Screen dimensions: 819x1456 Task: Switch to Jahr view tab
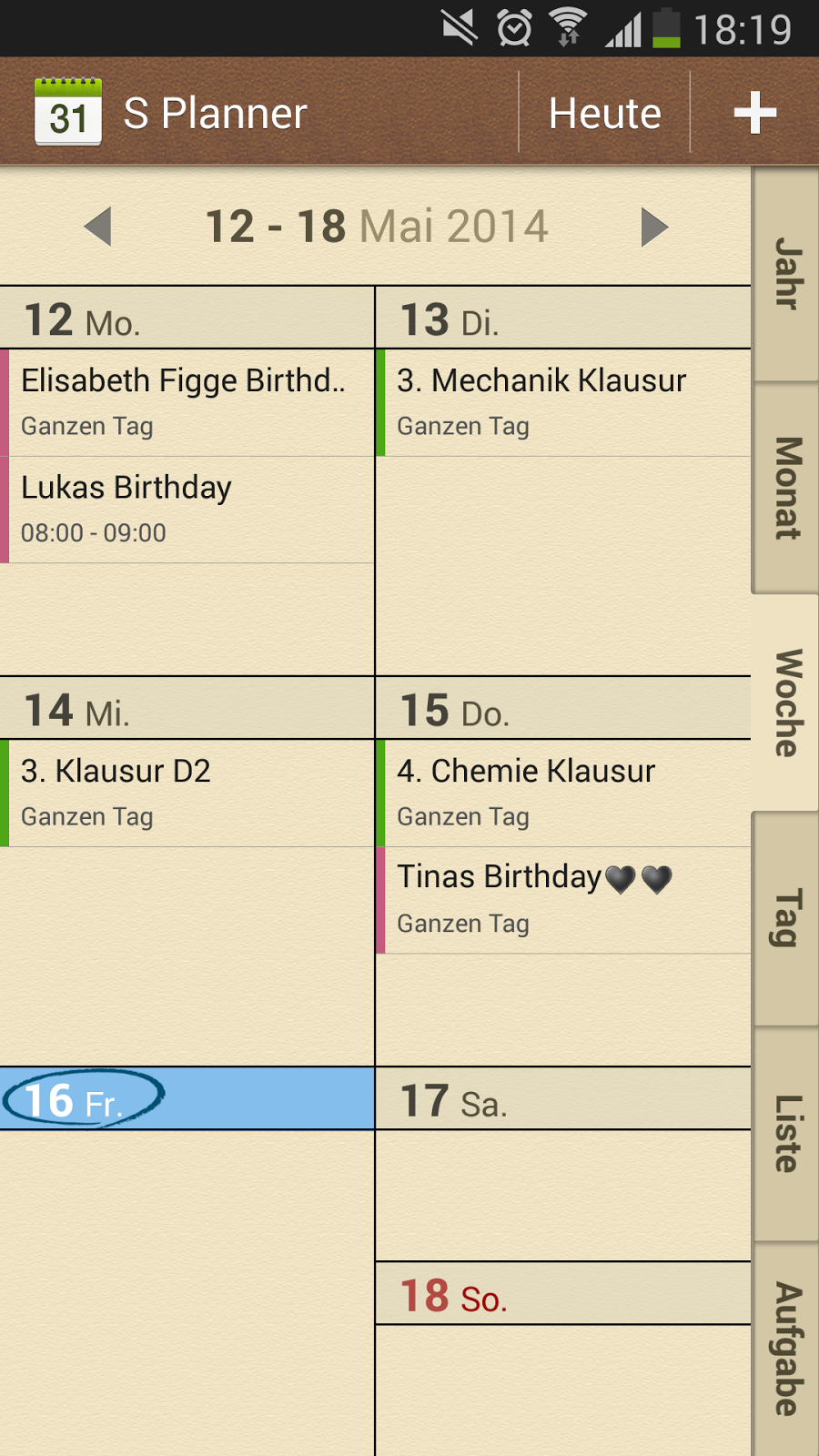(x=786, y=274)
